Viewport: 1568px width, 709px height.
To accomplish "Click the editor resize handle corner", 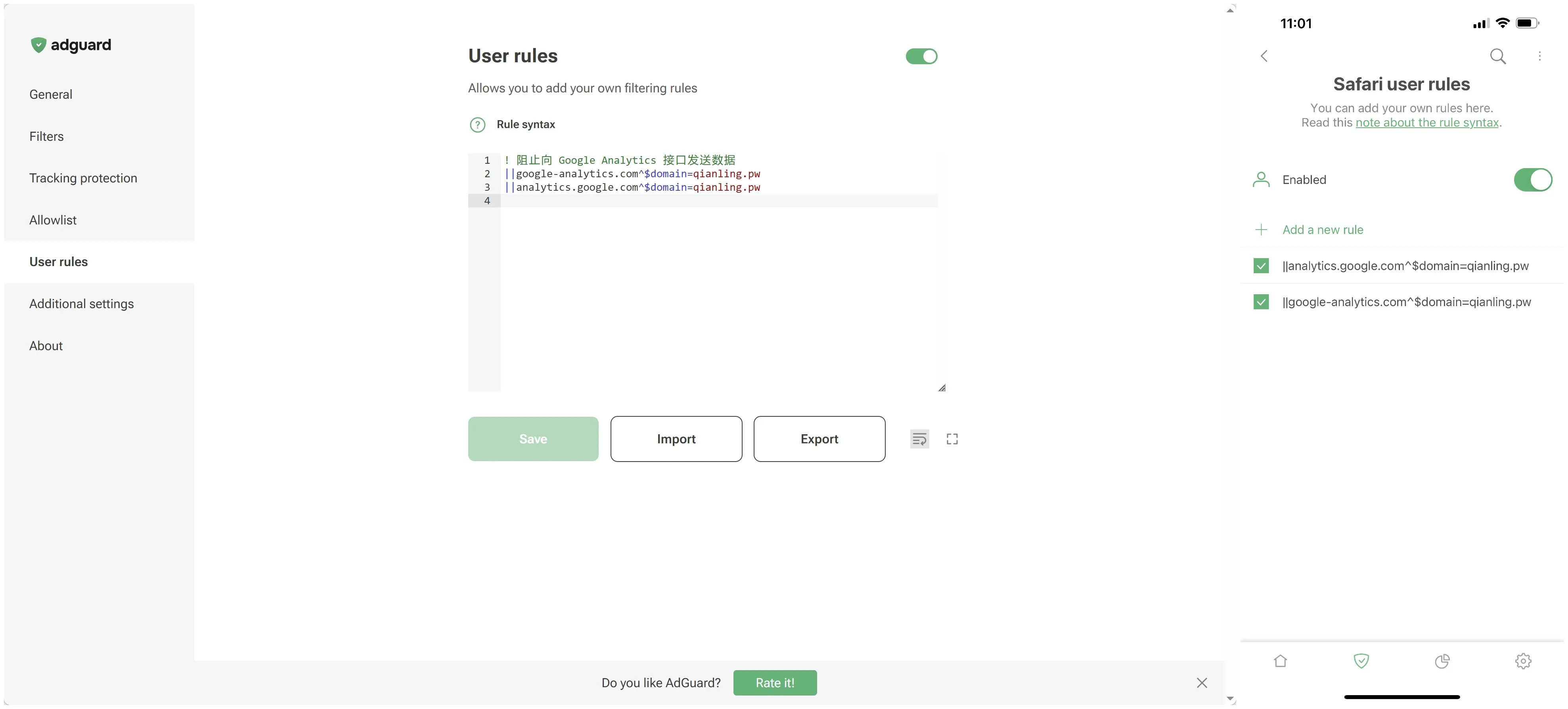I will (x=942, y=388).
